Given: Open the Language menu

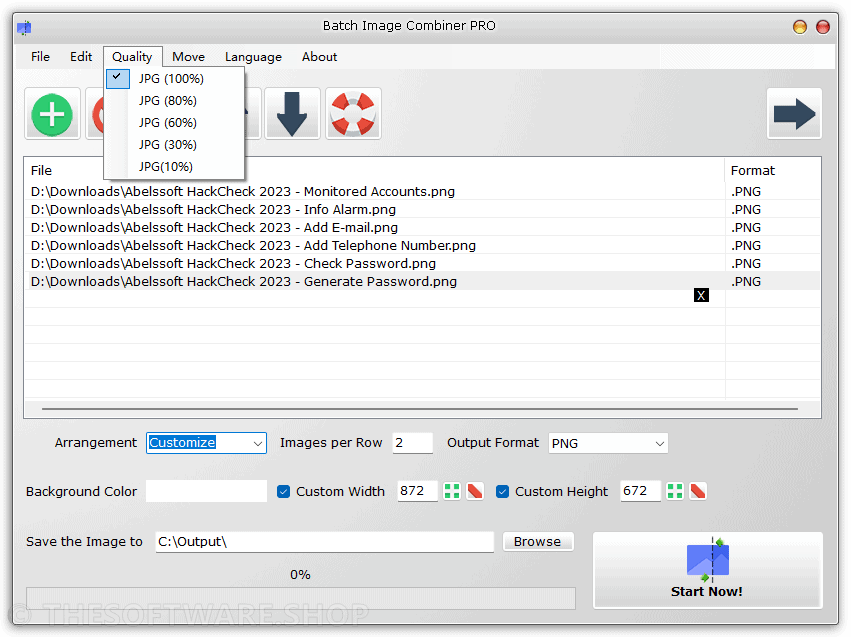Looking at the screenshot, I should [x=253, y=56].
